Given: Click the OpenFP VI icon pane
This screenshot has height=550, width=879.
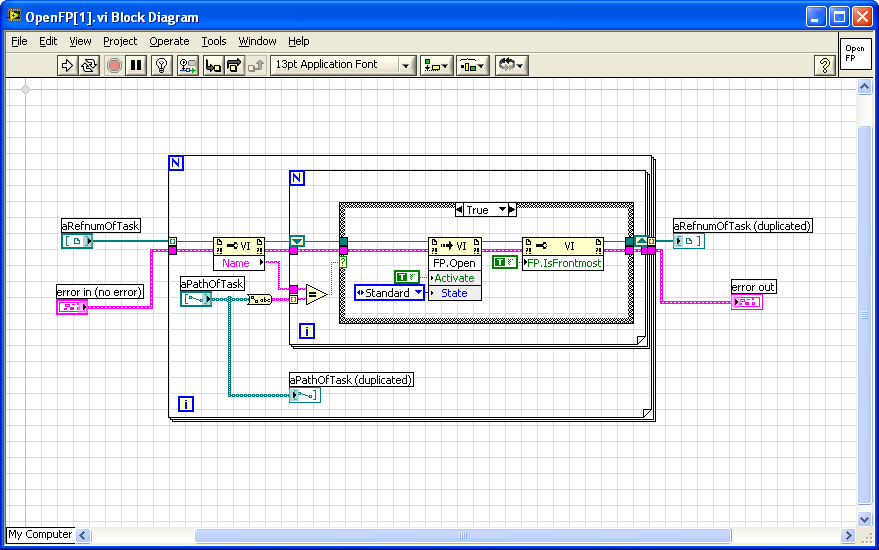Looking at the screenshot, I should [x=854, y=53].
